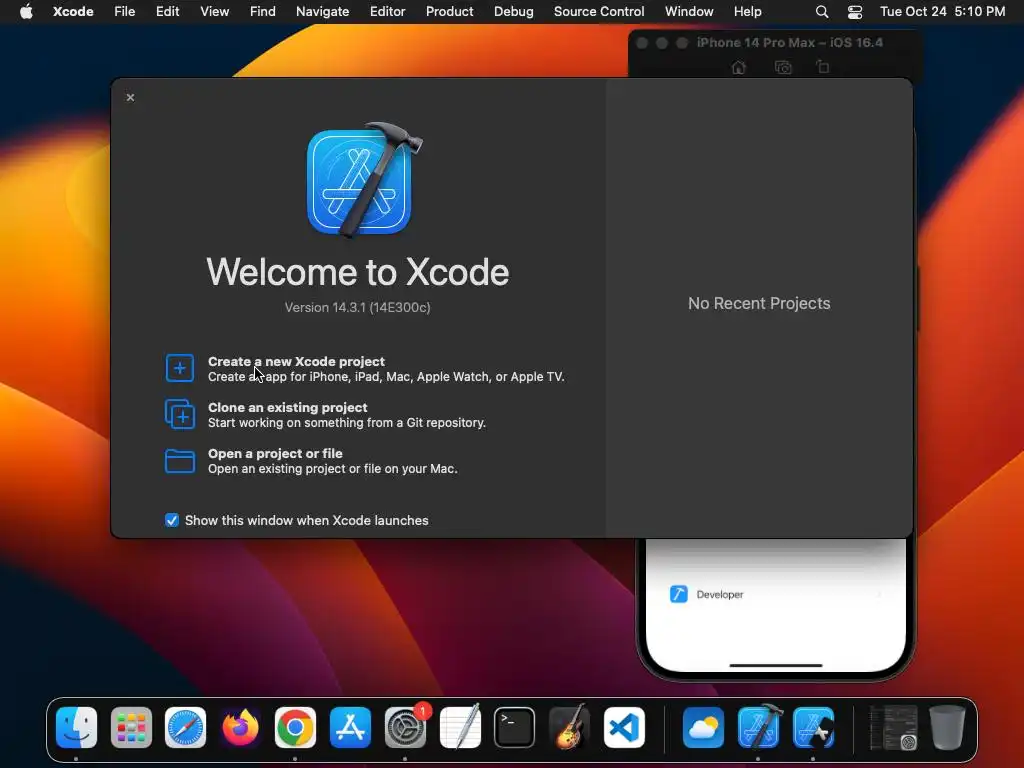The height and width of the screenshot is (768, 1024).
Task: Open Finder from the Dock
Action: point(76,728)
